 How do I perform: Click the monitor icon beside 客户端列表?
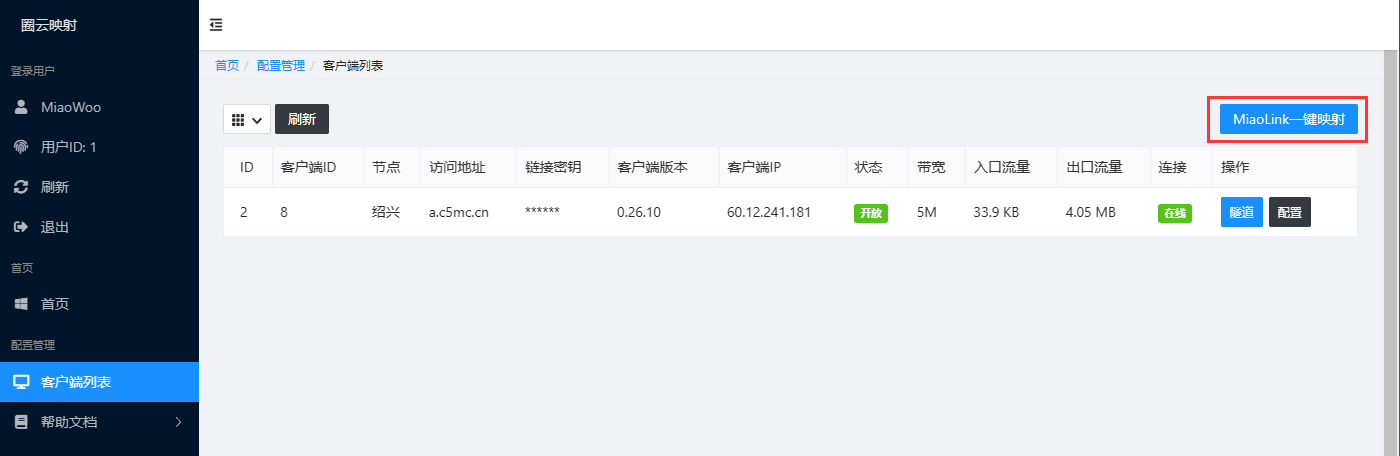coord(21,382)
